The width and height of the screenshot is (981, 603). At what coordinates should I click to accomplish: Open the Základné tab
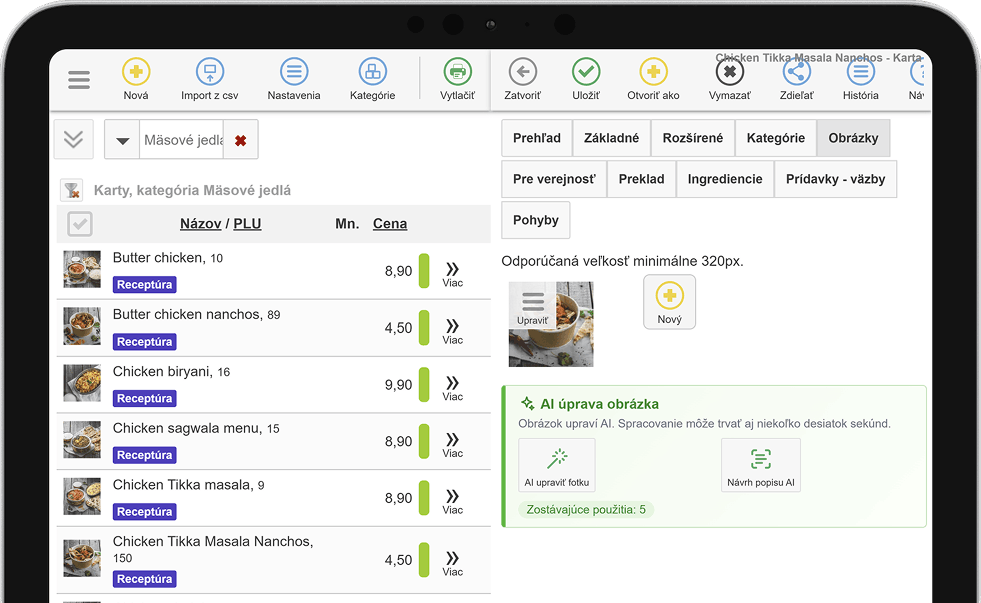pos(611,138)
